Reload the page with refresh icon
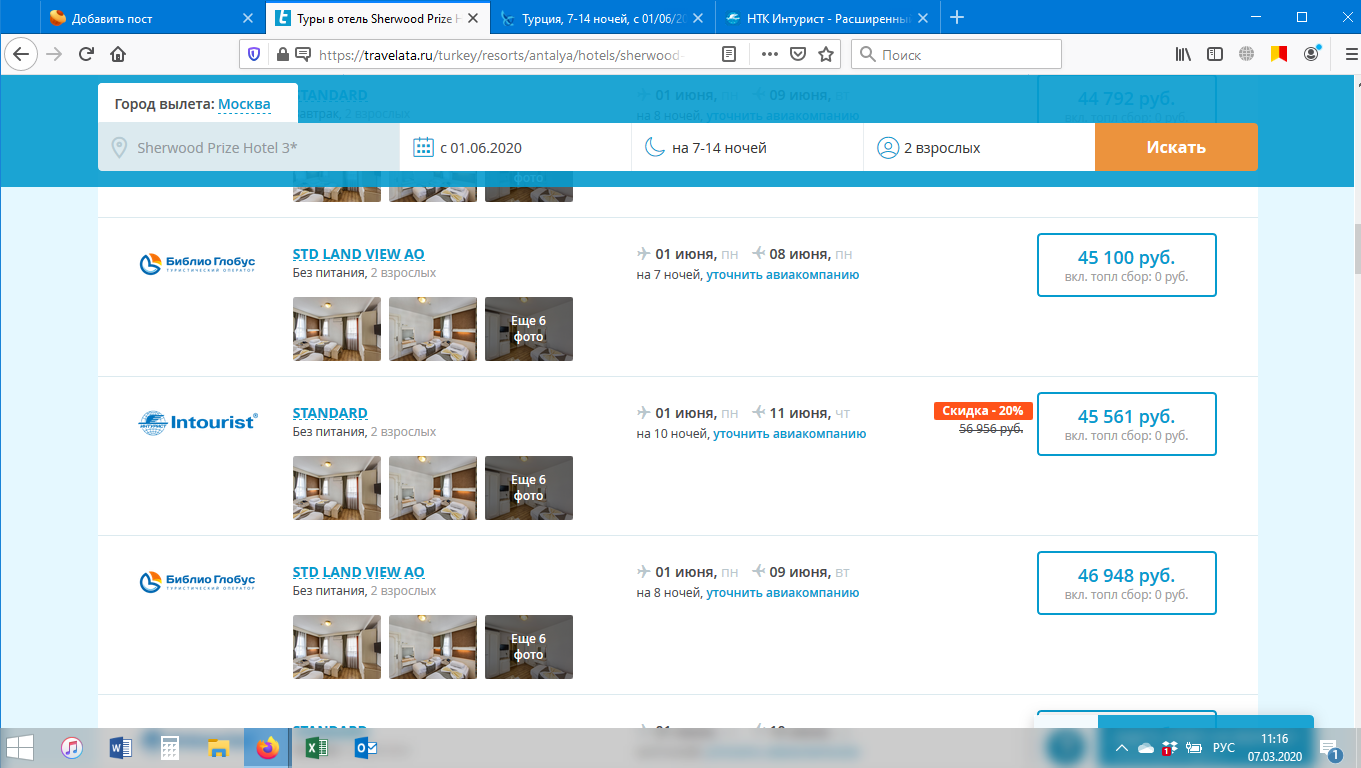 tap(87, 54)
